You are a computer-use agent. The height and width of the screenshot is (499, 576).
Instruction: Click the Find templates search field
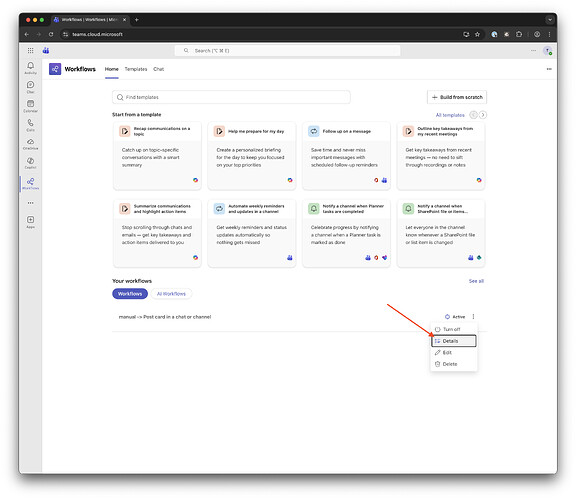(231, 97)
